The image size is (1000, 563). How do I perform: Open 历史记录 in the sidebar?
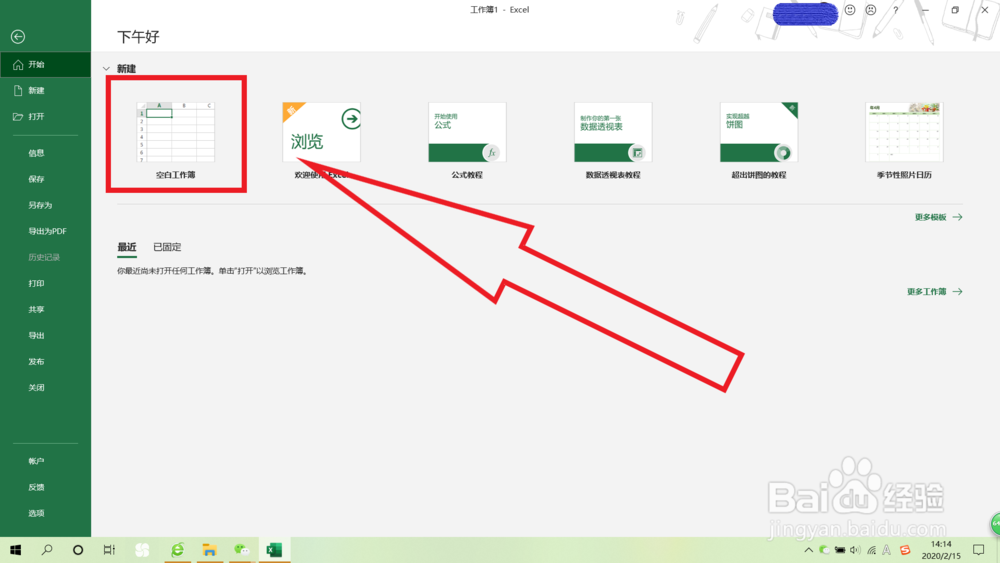coord(45,258)
